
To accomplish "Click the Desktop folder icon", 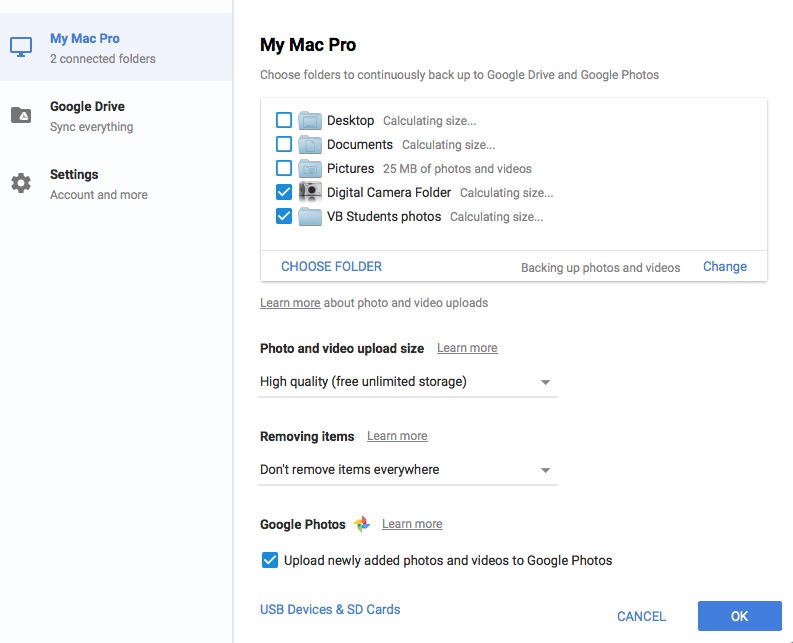I will pyautogui.click(x=310, y=120).
